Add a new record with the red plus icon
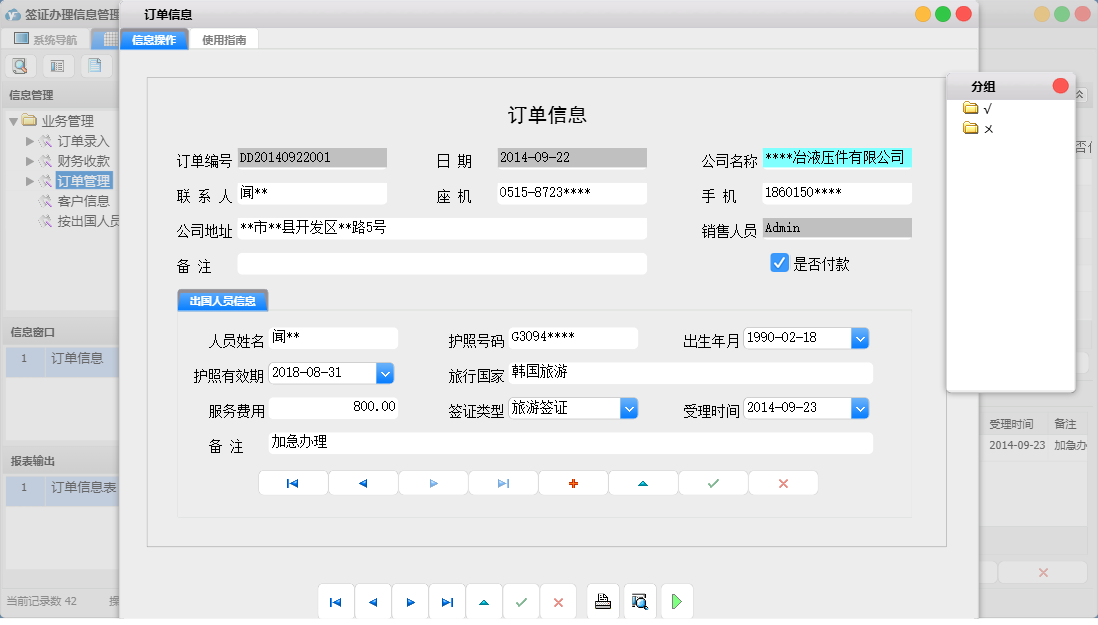 click(x=573, y=482)
